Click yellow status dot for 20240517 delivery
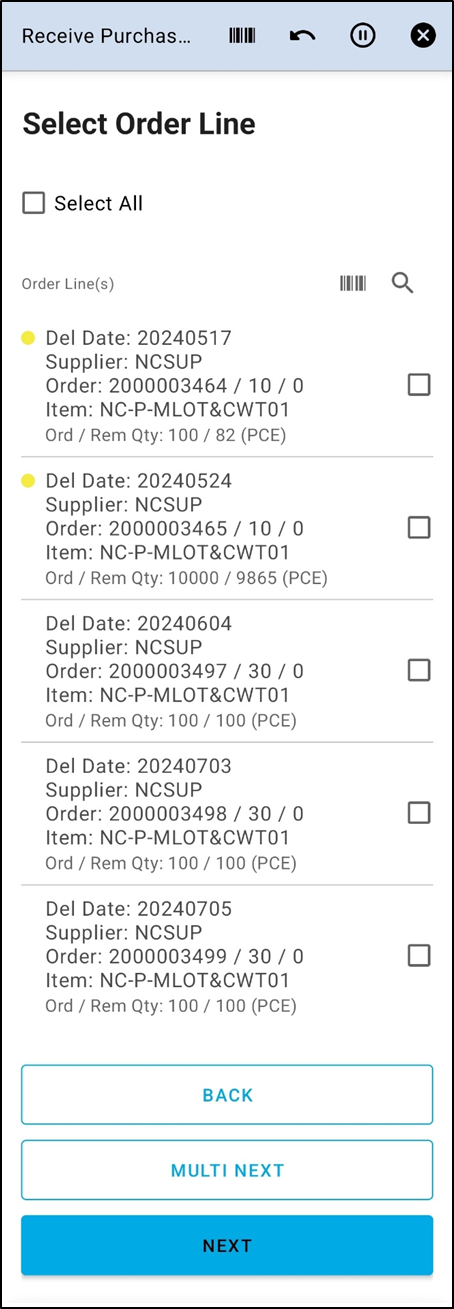454x1309 pixels. coord(28,338)
